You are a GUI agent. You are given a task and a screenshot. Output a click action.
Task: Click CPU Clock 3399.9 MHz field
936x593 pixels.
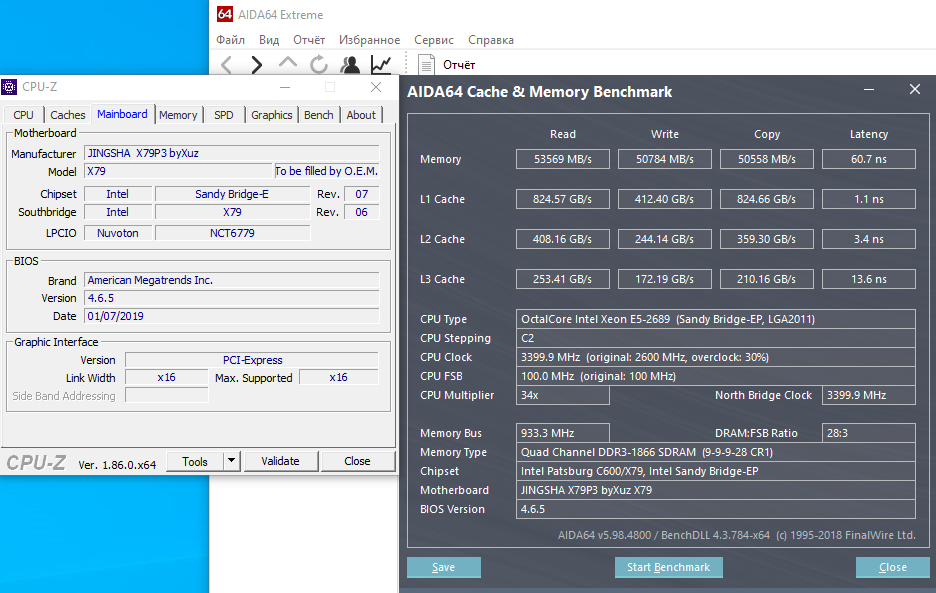click(716, 357)
